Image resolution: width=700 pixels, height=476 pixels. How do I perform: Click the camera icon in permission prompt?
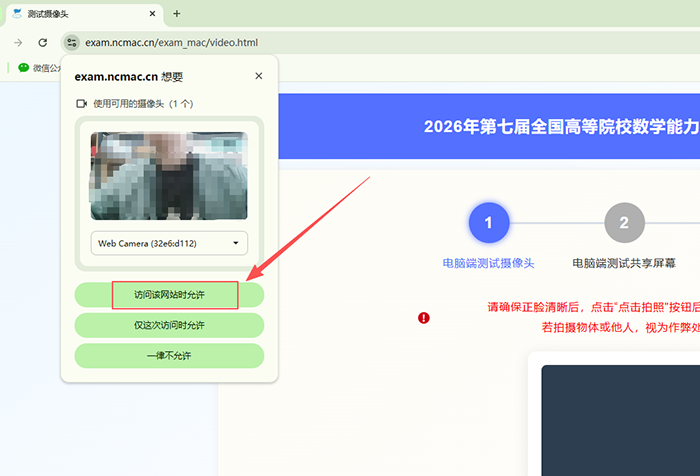pos(81,104)
